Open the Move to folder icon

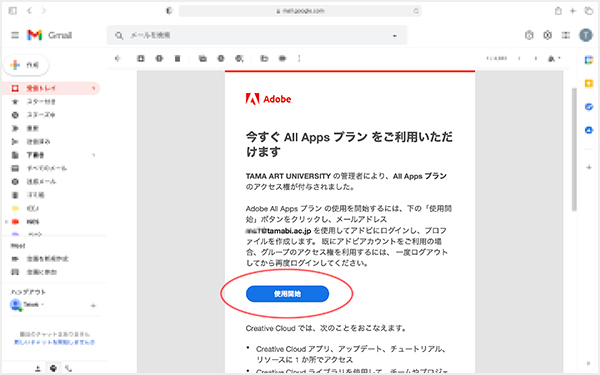pos(264,59)
